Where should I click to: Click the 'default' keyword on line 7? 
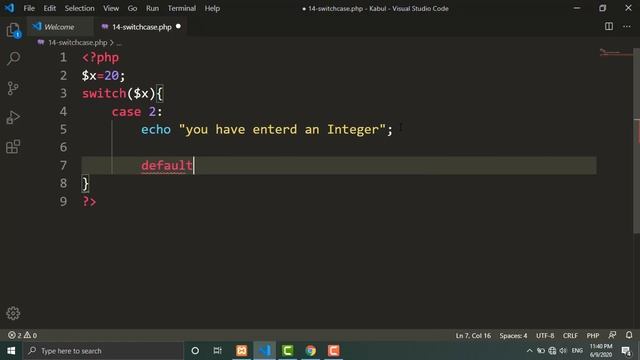coord(167,165)
